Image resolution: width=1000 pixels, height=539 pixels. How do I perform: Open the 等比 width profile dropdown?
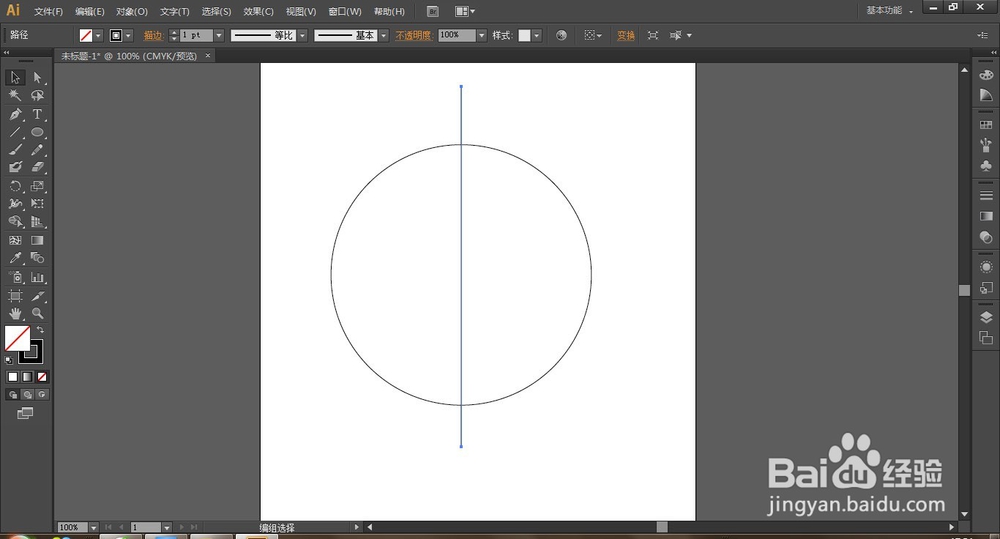pos(303,36)
